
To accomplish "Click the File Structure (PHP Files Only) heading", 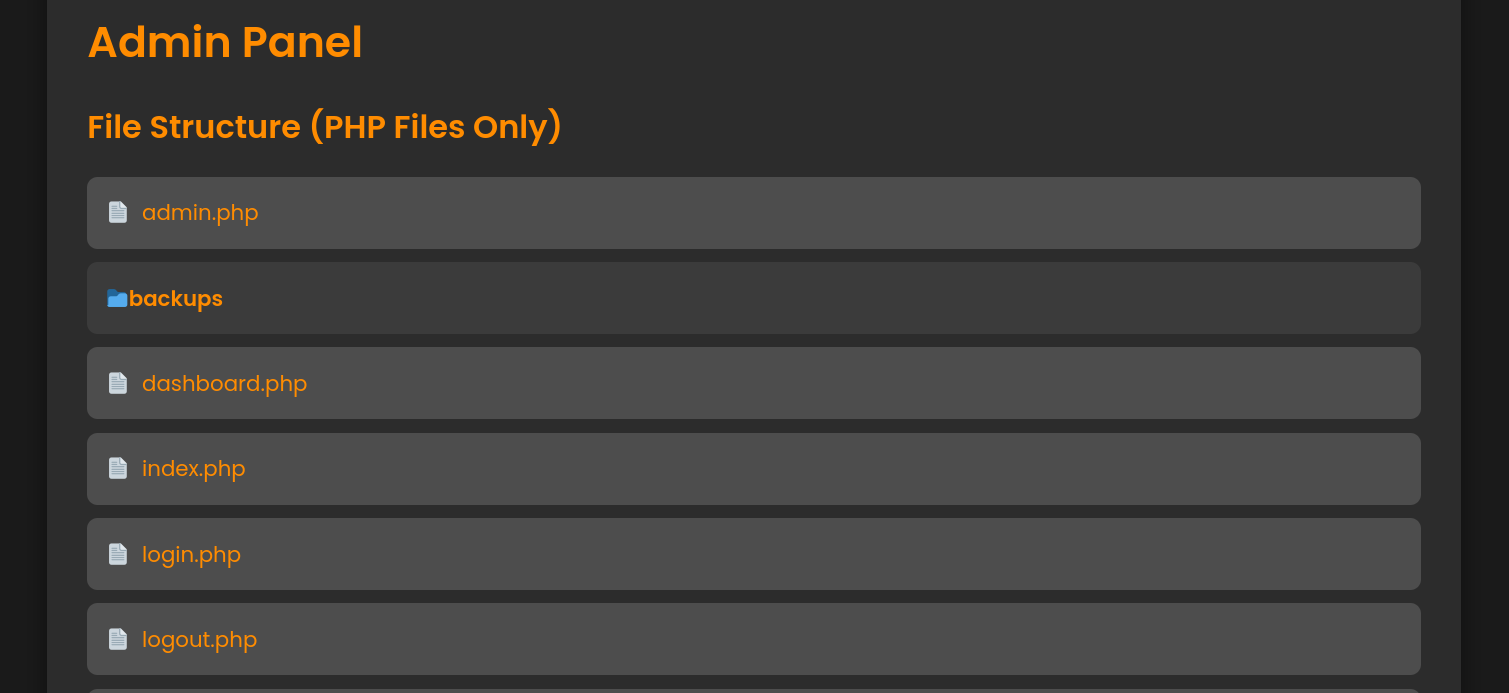I will tap(324, 127).
